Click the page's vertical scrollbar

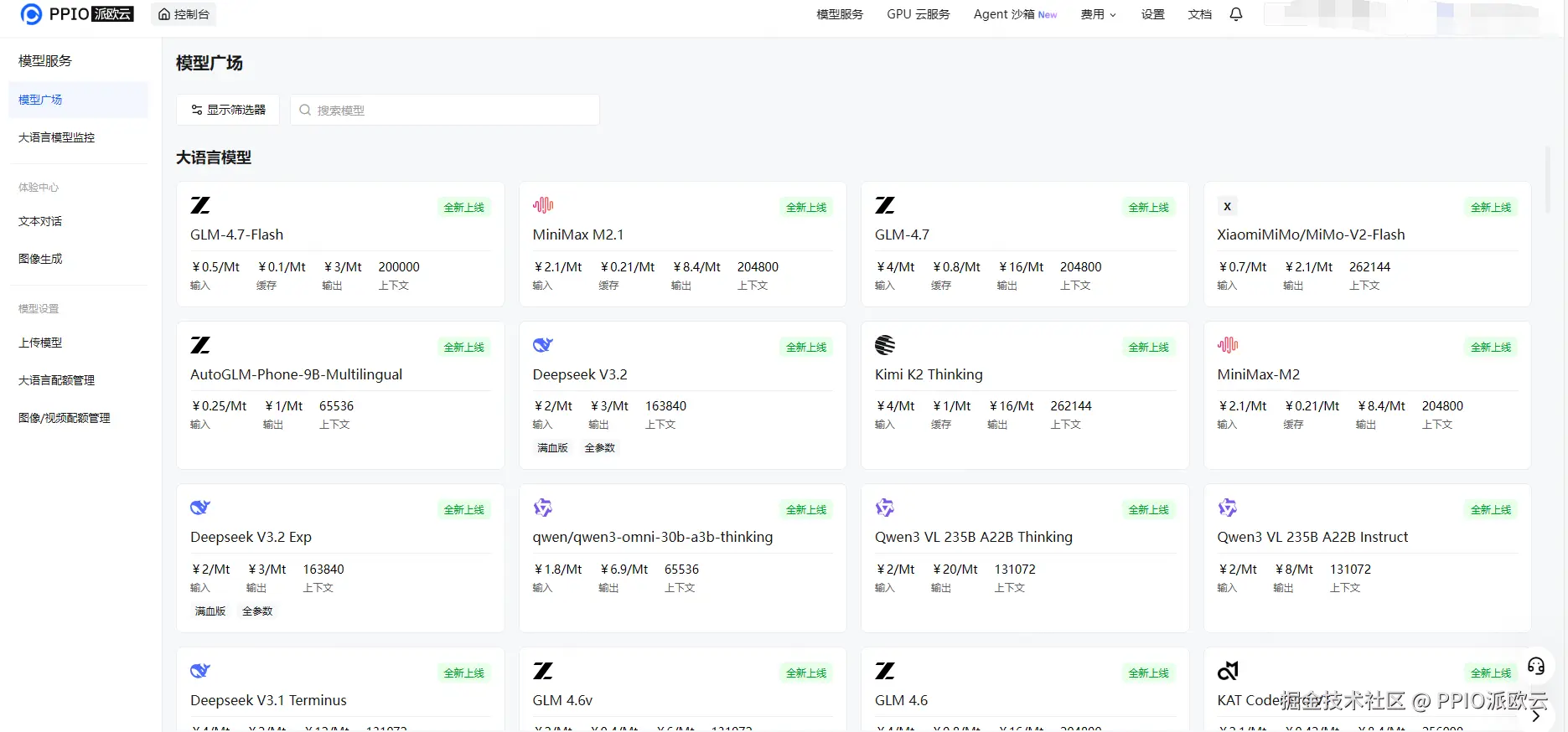click(1548, 180)
